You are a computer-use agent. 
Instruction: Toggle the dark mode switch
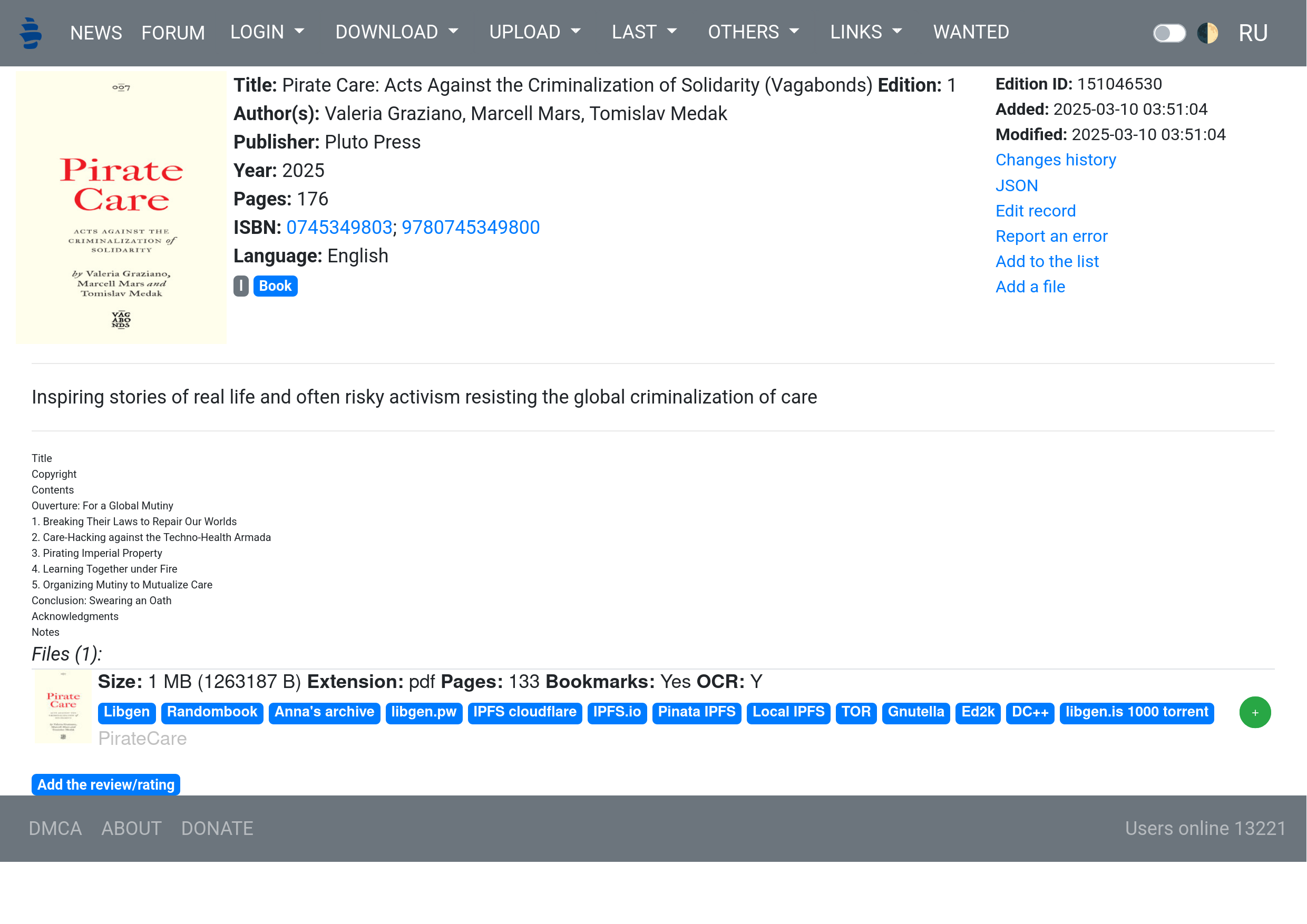coord(1169,33)
